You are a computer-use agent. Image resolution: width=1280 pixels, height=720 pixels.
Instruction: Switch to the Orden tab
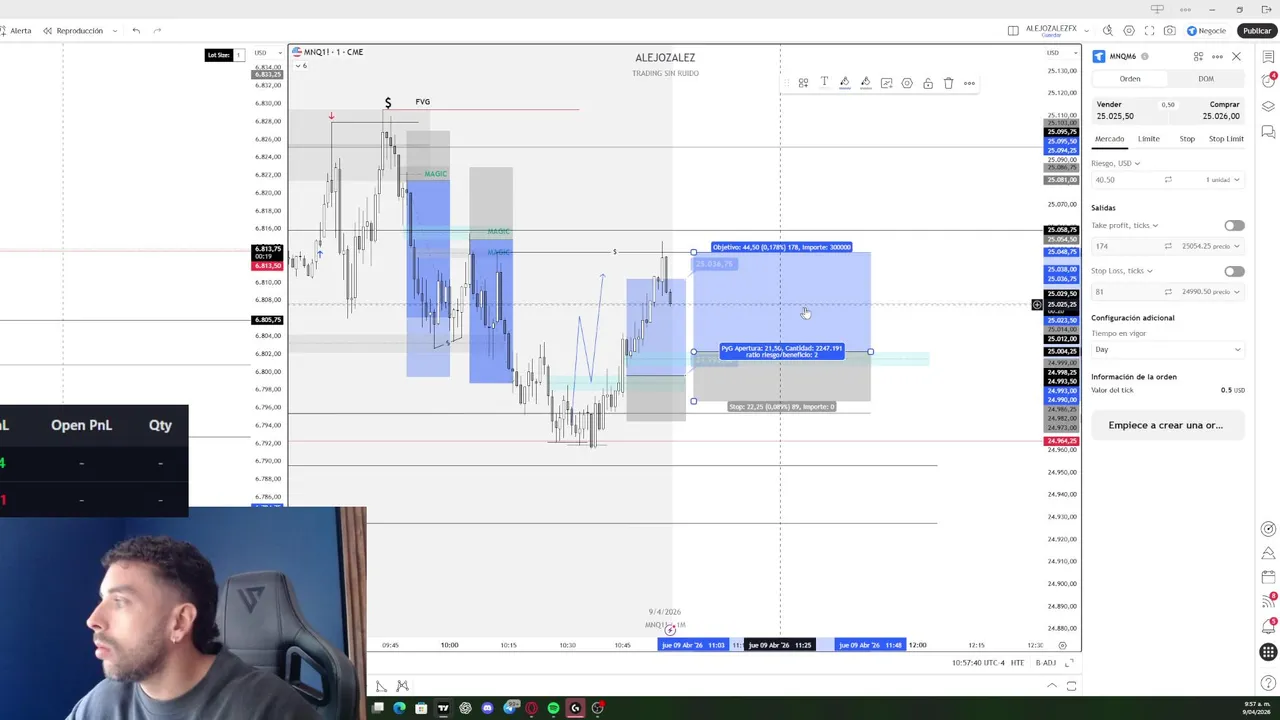click(1129, 79)
